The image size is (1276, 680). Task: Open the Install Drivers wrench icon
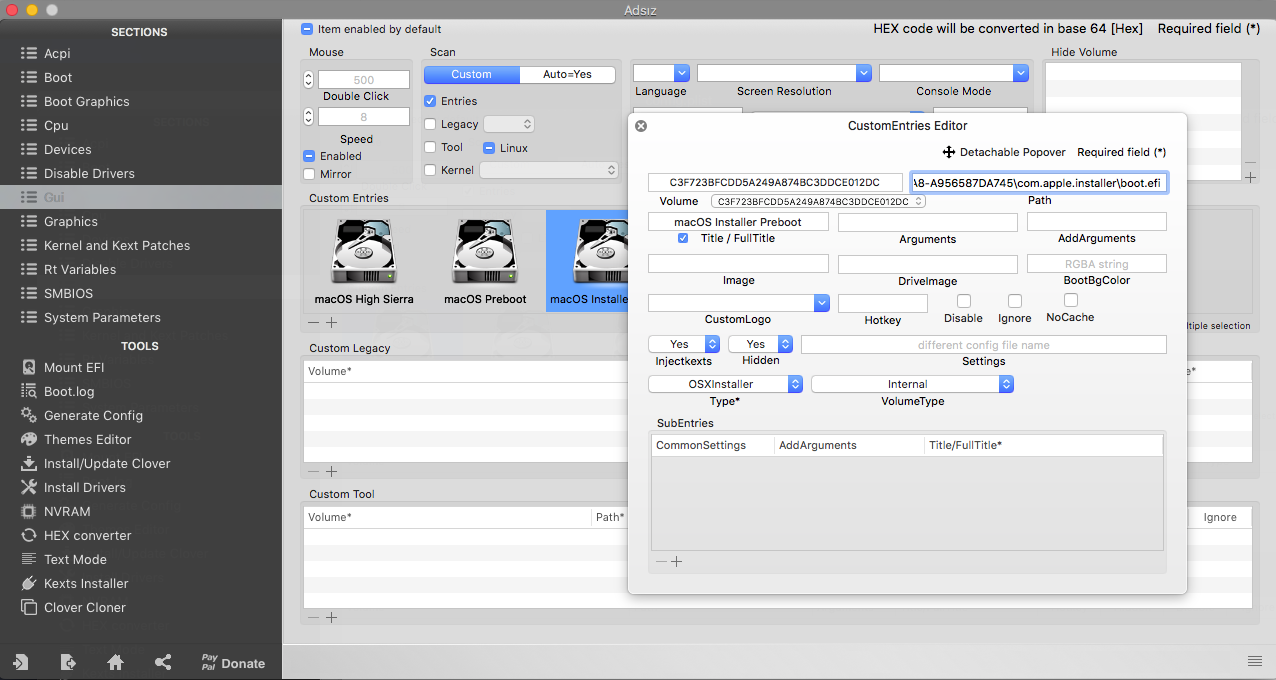tap(28, 487)
